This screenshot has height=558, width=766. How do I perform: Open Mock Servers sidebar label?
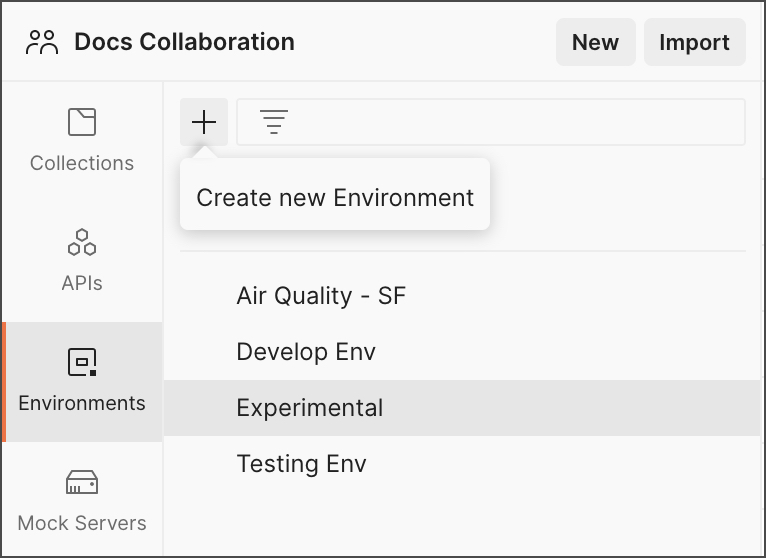82,523
